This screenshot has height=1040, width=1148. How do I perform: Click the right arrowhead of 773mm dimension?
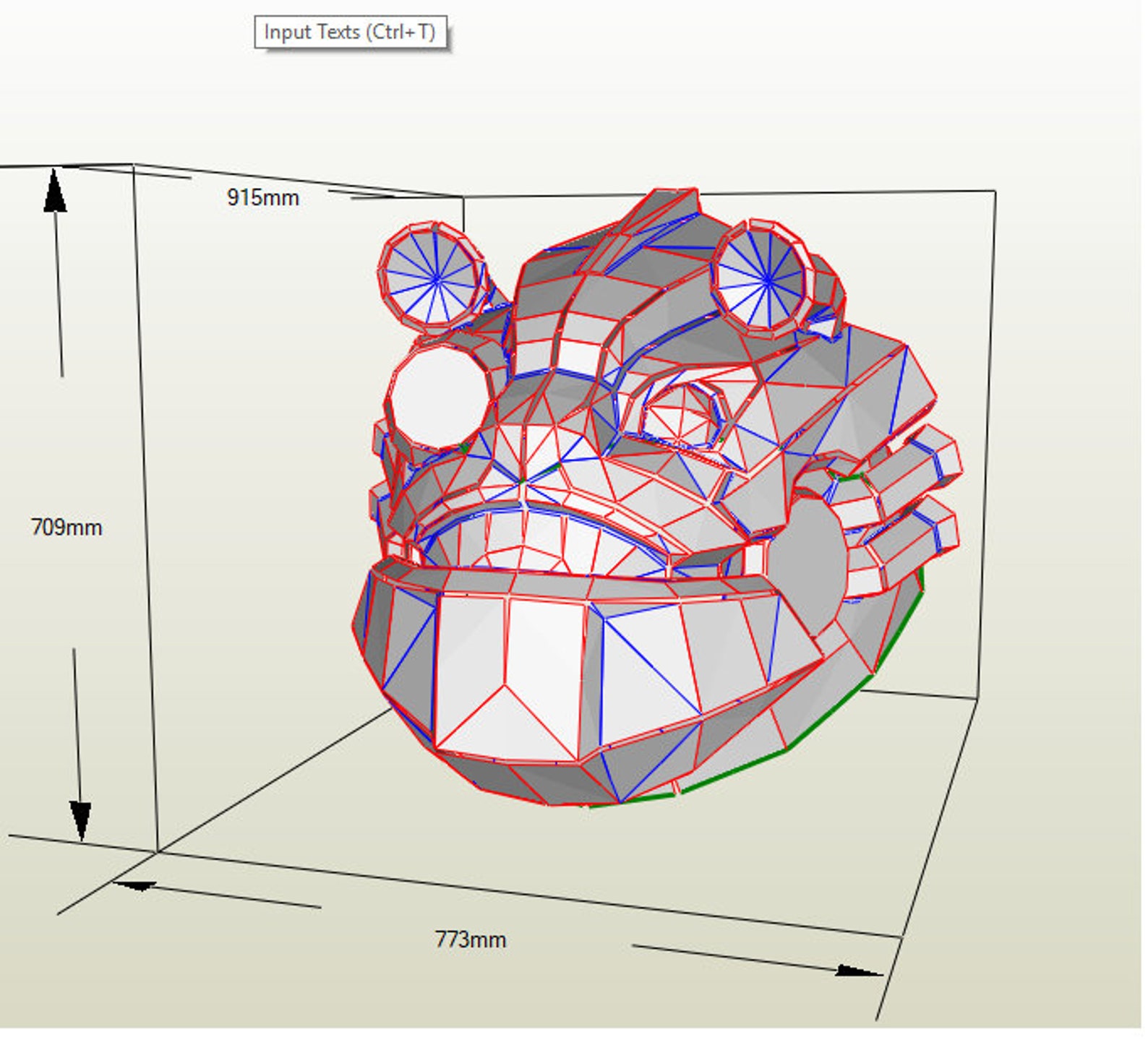pyautogui.click(x=860, y=971)
